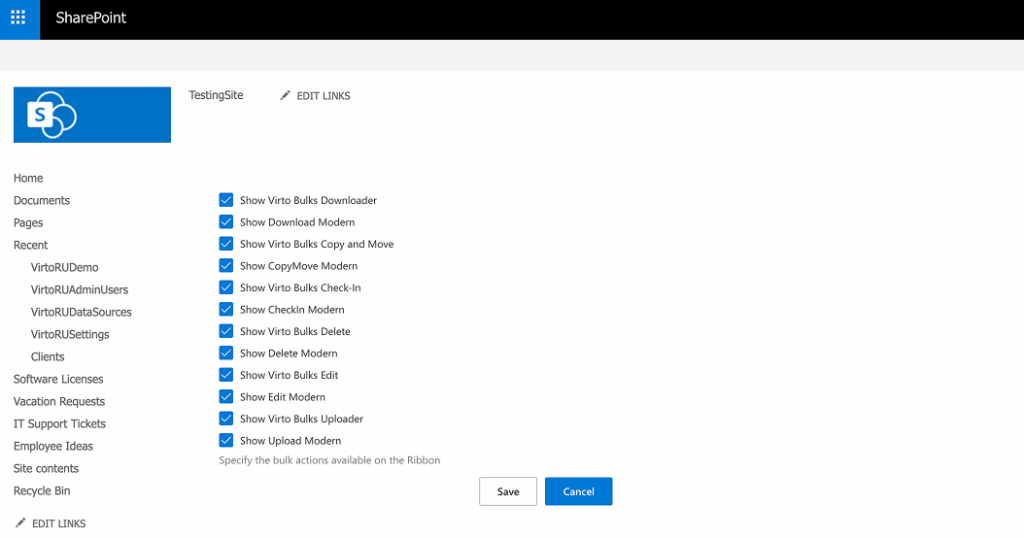Click the Show Upload Modern label
This screenshot has width=1024, height=538.
pos(291,441)
